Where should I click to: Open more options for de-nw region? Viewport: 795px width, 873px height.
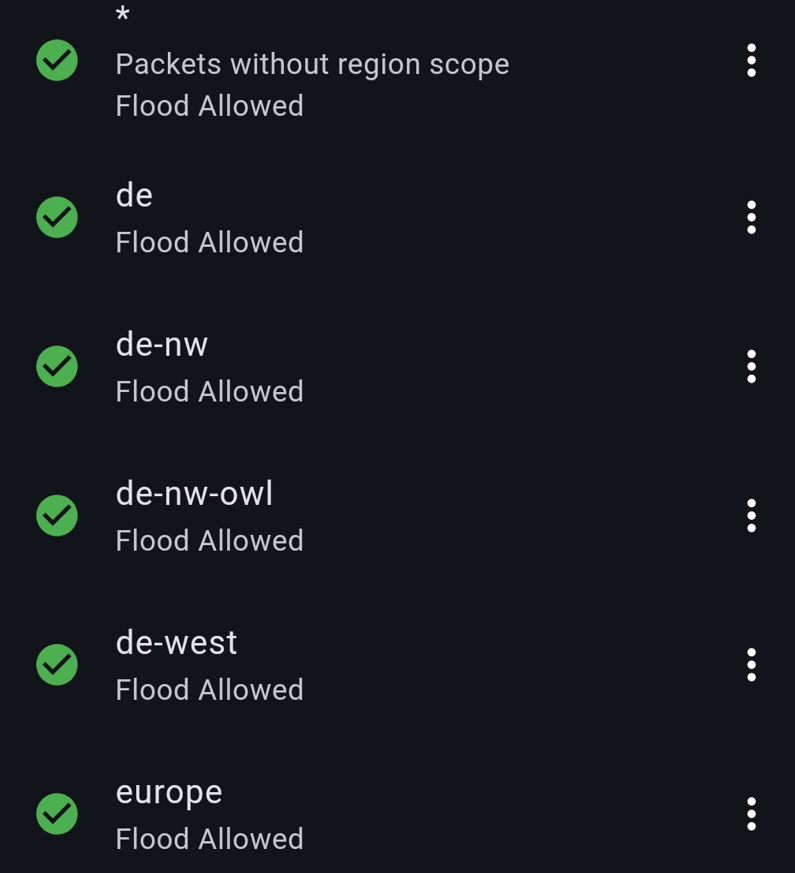tap(751, 366)
